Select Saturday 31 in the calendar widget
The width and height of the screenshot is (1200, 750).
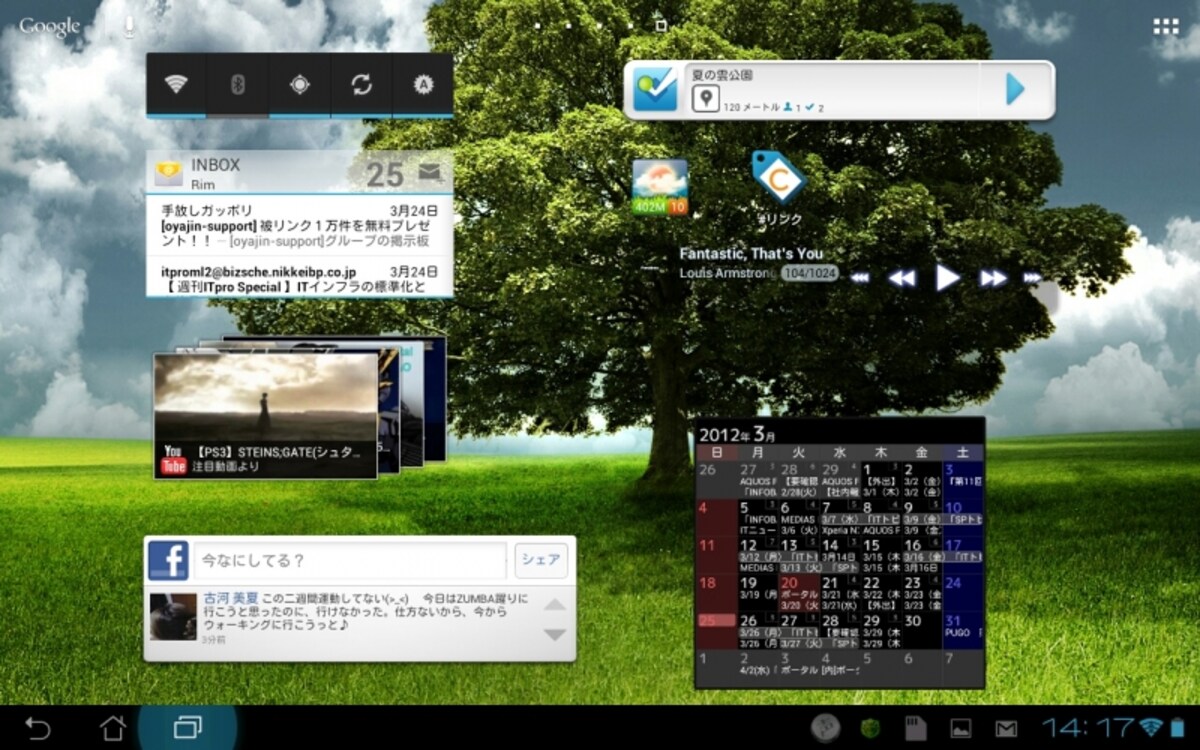pyautogui.click(x=963, y=630)
